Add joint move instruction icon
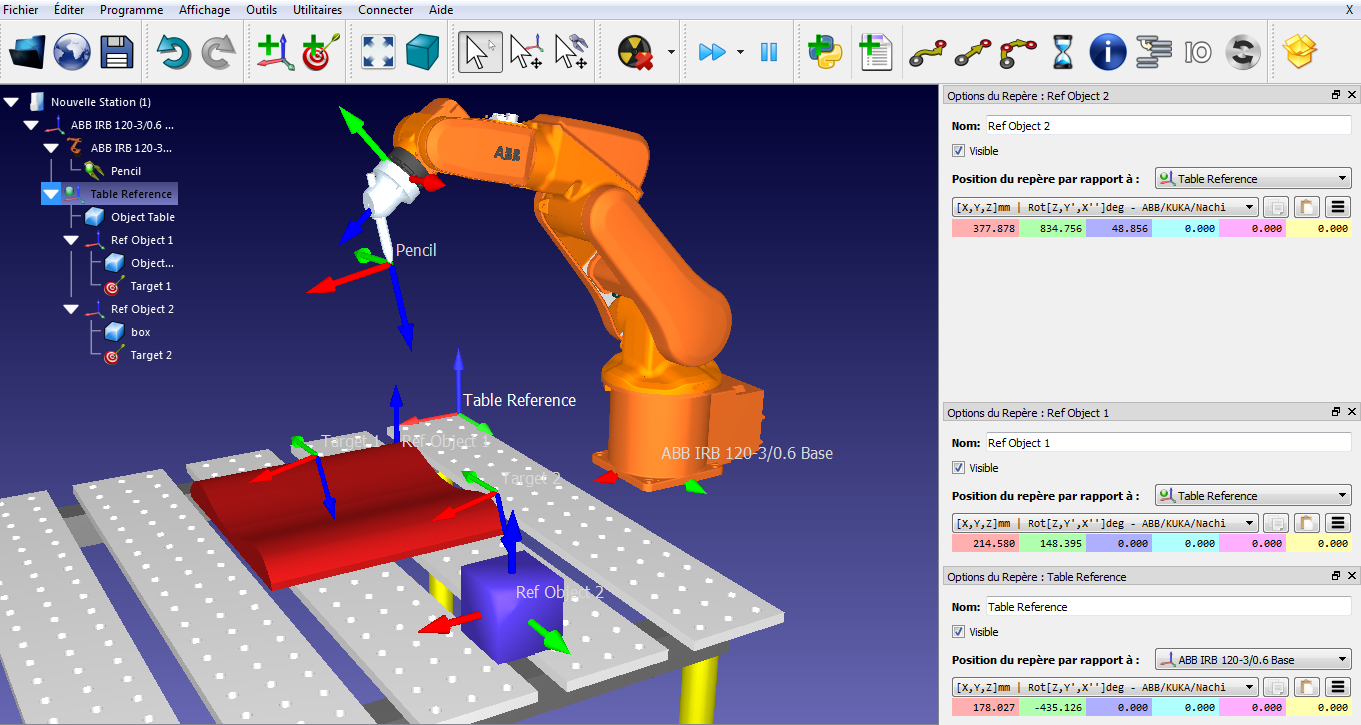Image resolution: width=1361 pixels, height=725 pixels. point(927,51)
